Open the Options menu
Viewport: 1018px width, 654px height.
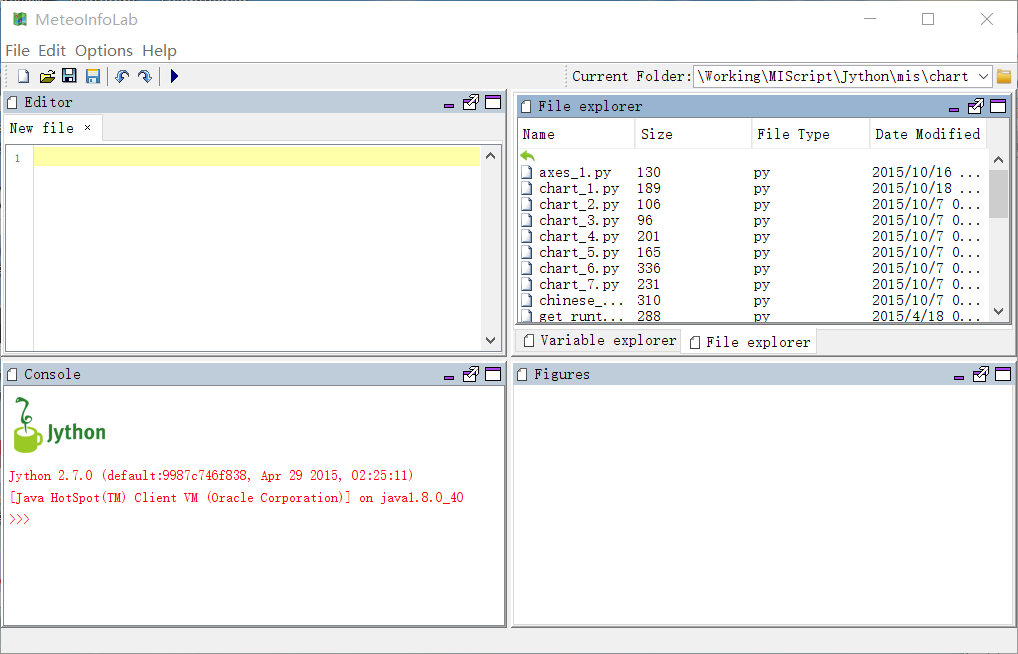pos(104,50)
